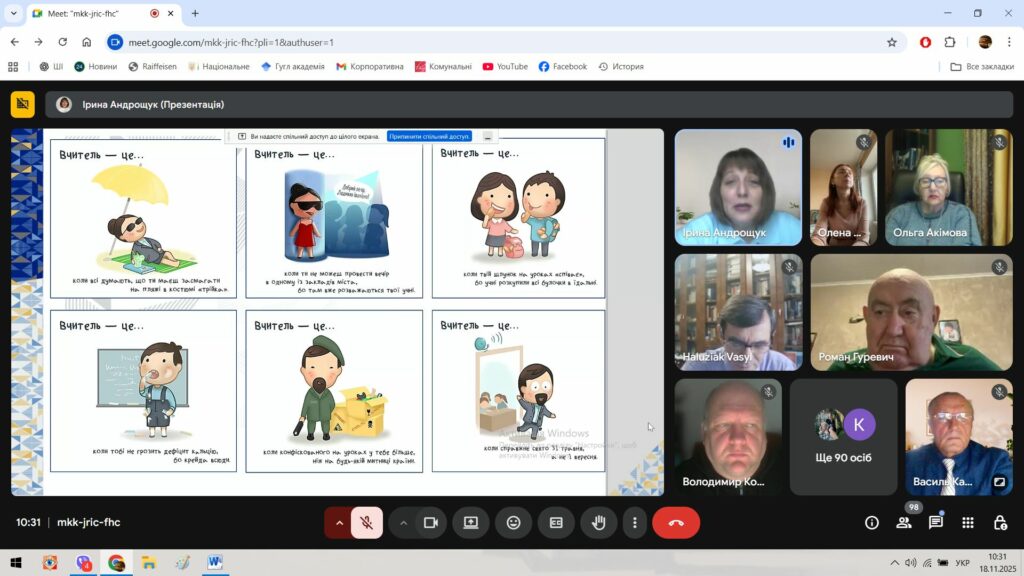Open more options three-dot menu
Image resolution: width=1024 pixels, height=576 pixels.
click(635, 522)
